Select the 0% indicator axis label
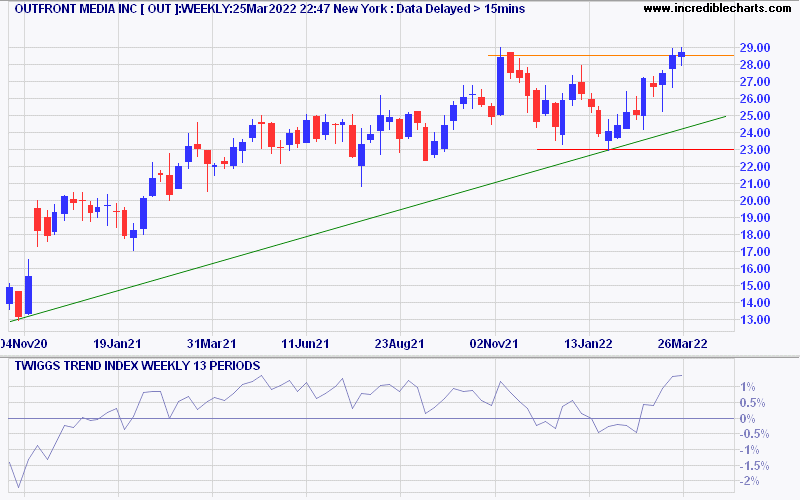This screenshot has height=500, width=800. click(747, 419)
